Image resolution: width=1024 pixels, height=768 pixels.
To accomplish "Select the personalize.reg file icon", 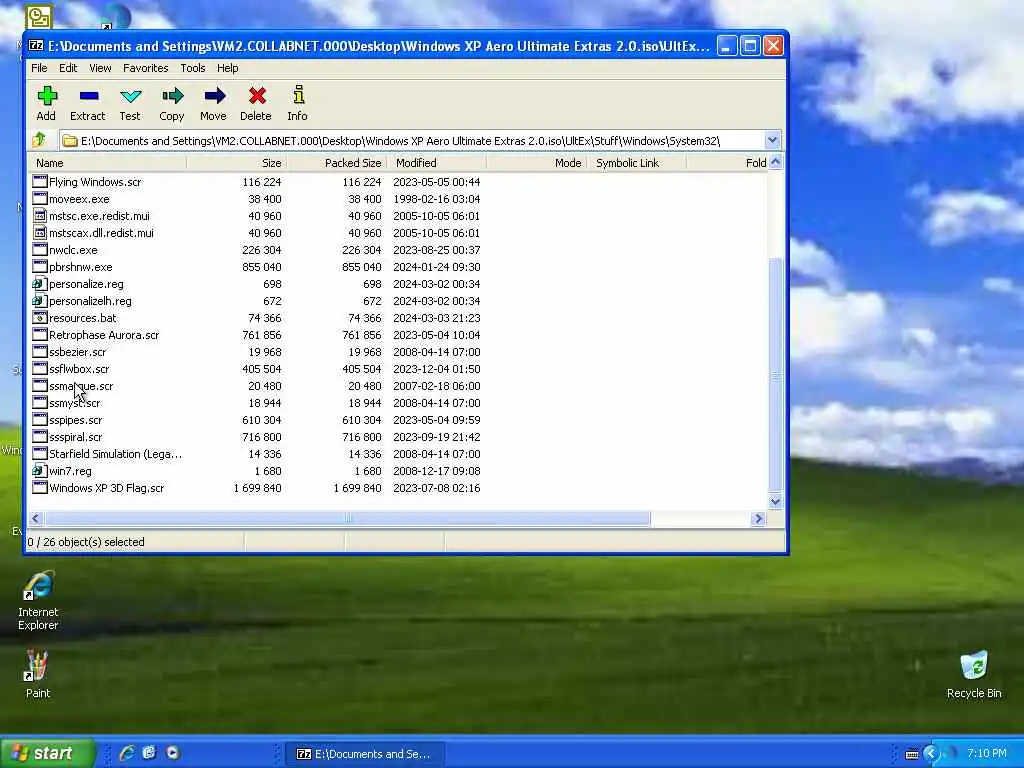I will coord(40,283).
